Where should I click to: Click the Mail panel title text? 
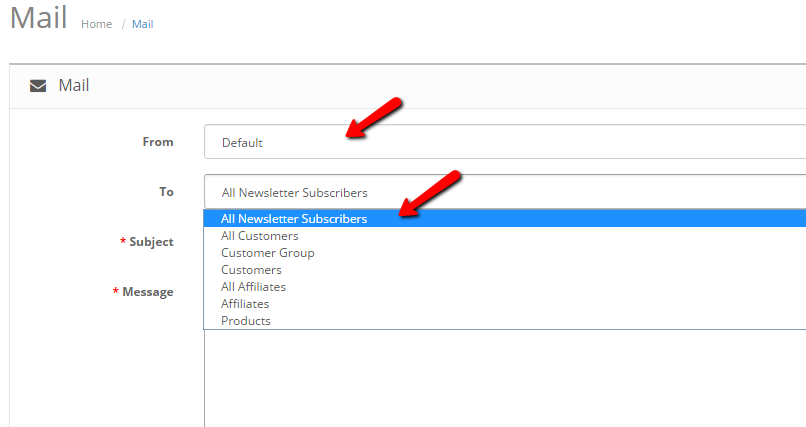click(x=74, y=86)
